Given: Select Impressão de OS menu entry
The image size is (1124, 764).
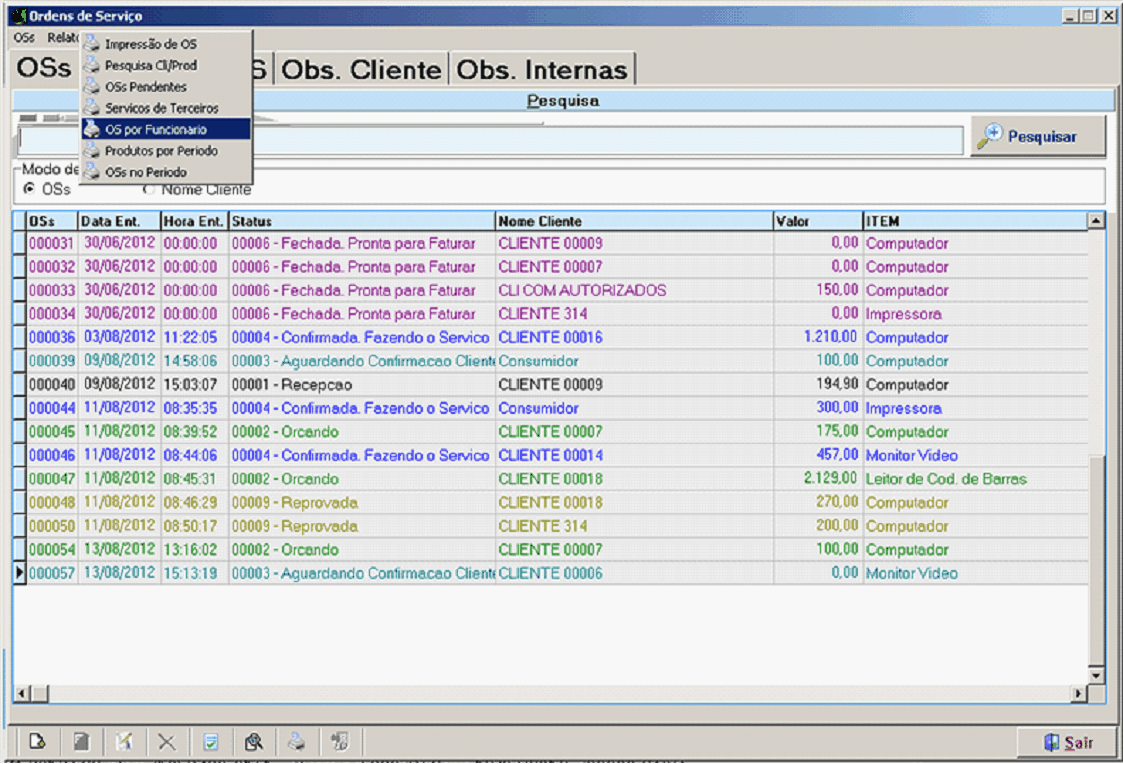Looking at the screenshot, I should 150,44.
